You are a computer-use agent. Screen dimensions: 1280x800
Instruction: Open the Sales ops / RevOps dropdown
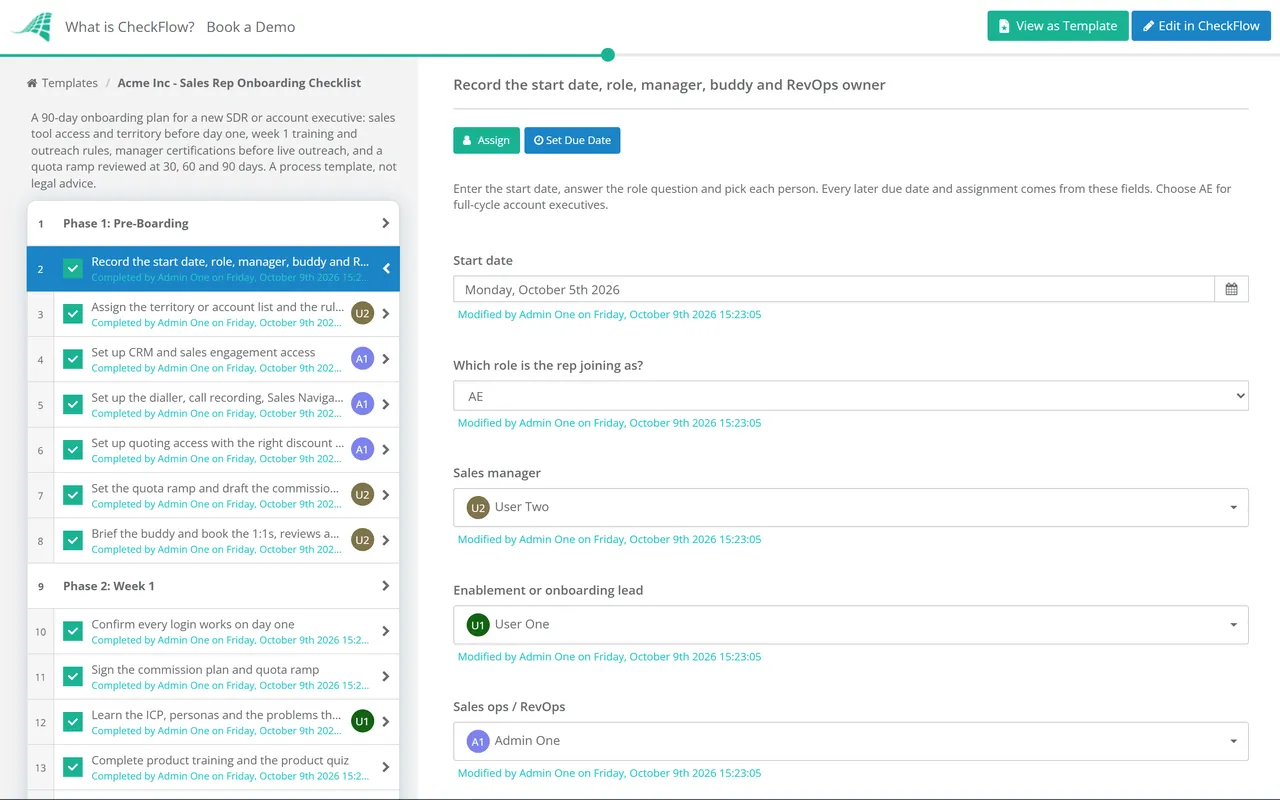(x=851, y=741)
